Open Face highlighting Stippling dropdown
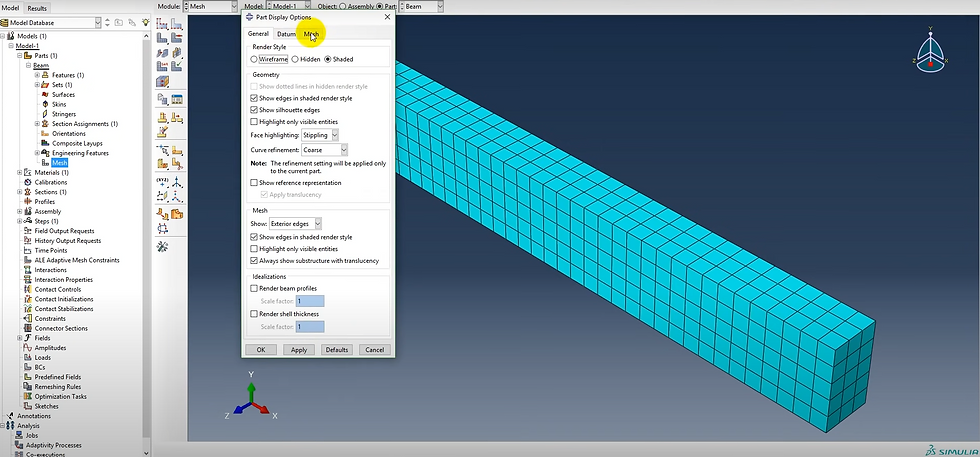980x457 pixels. [320, 134]
